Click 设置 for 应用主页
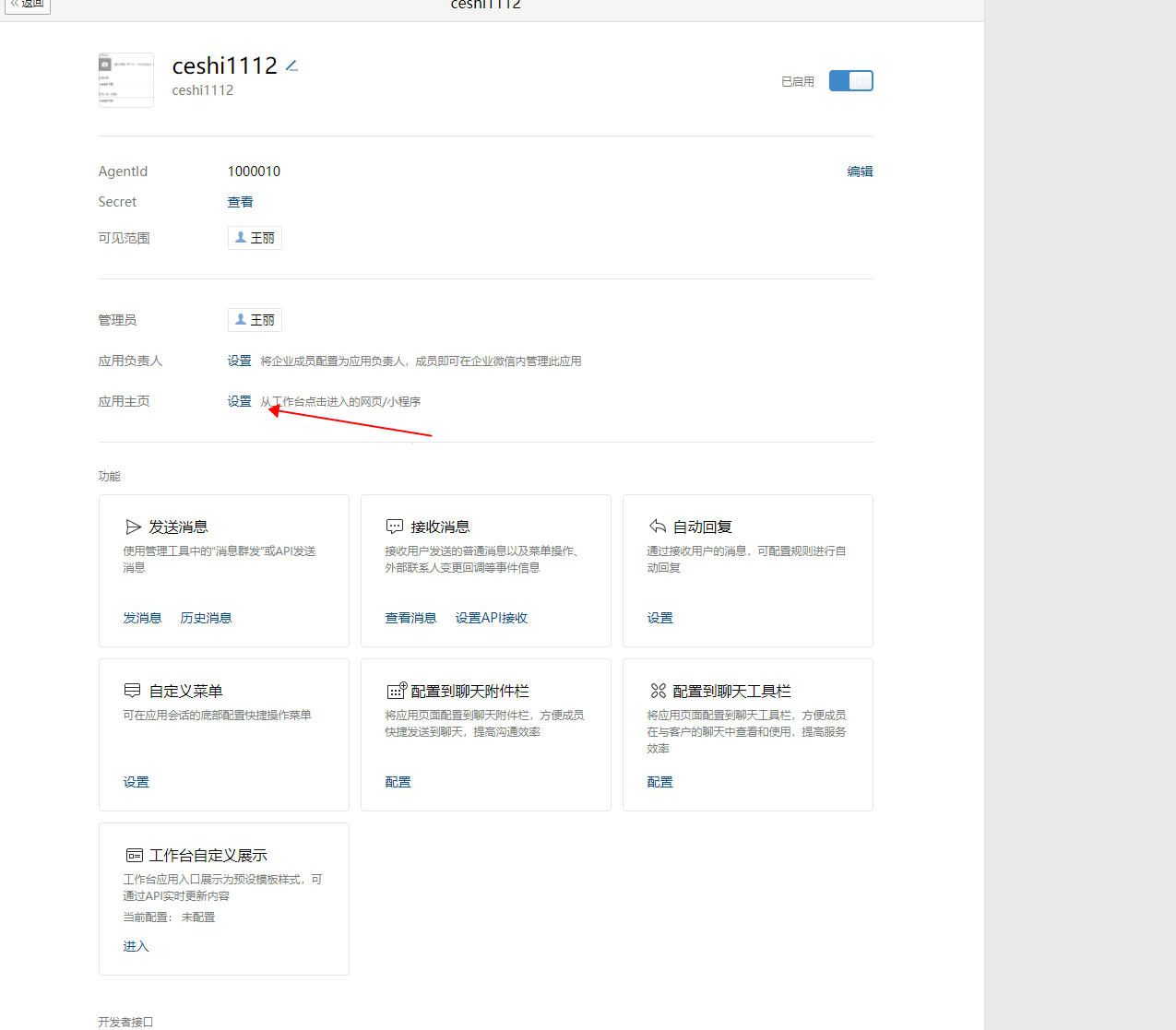Viewport: 1176px width, 1030px height. tap(239, 402)
